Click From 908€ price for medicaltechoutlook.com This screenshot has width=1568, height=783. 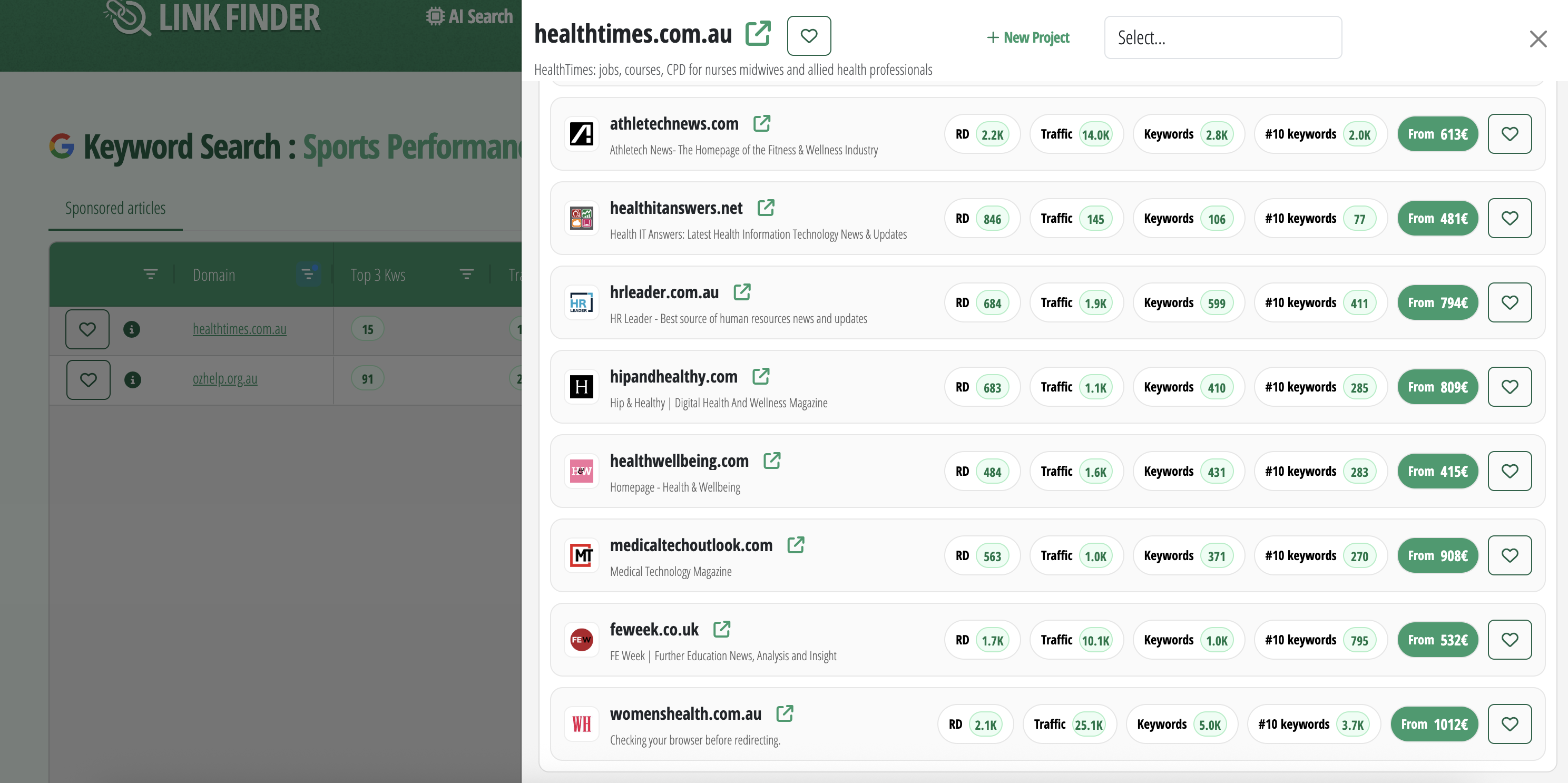point(1438,555)
